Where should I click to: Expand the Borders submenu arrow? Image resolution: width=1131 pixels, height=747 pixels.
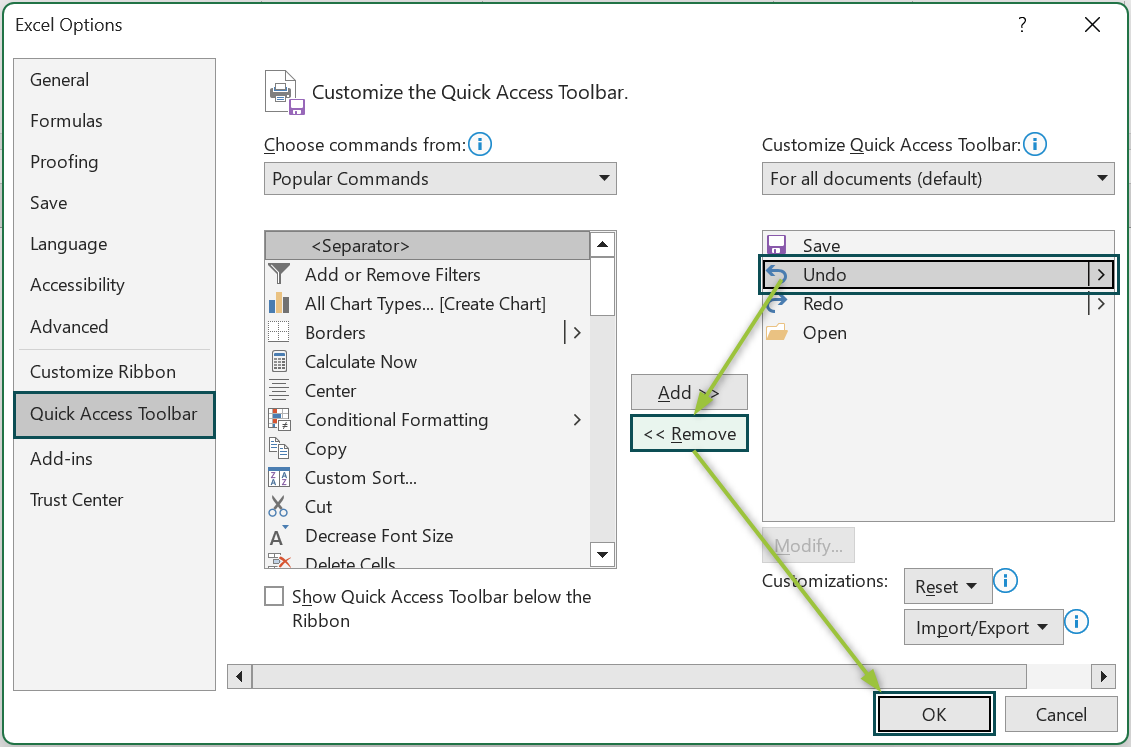click(576, 332)
